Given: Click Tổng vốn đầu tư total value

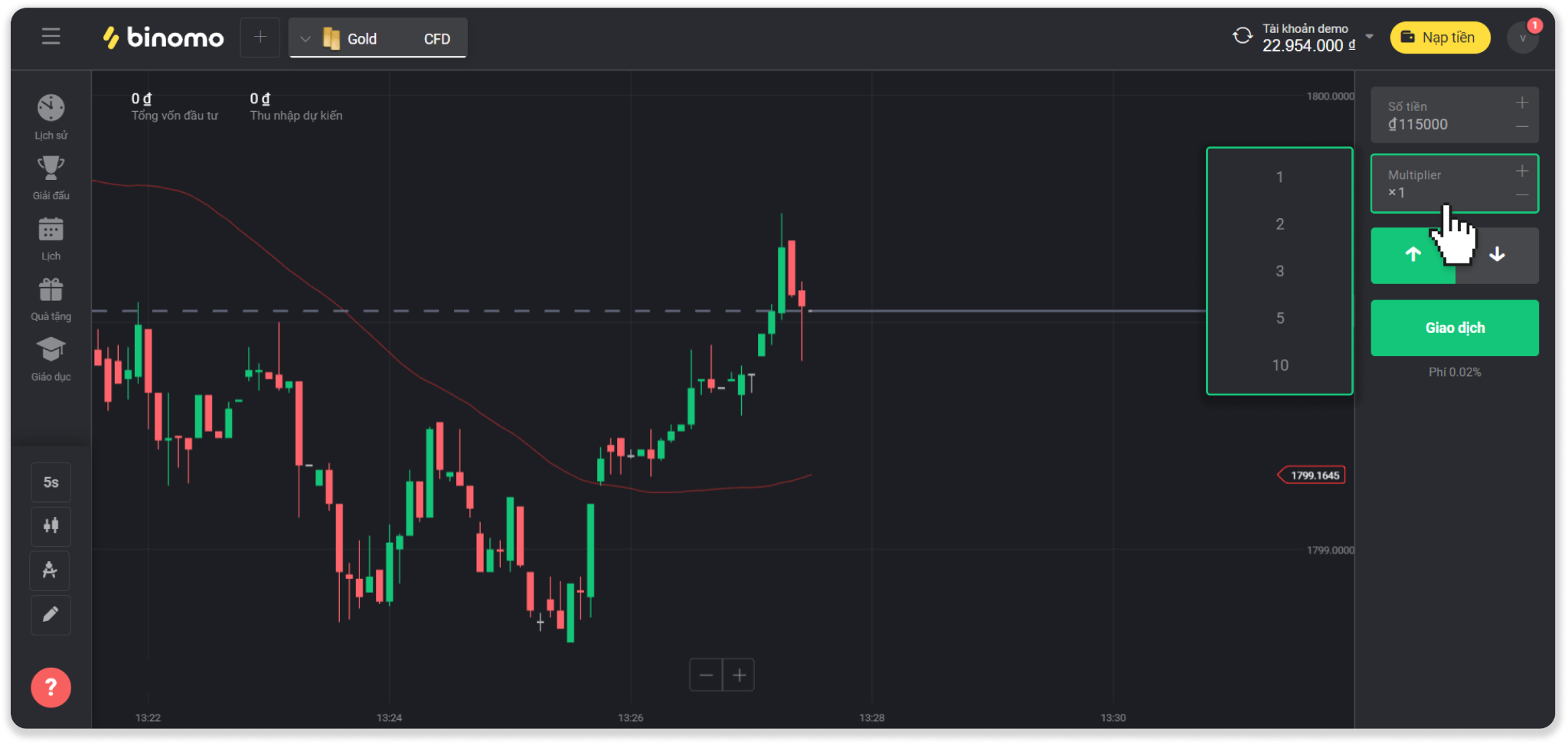Looking at the screenshot, I should coord(175,107).
